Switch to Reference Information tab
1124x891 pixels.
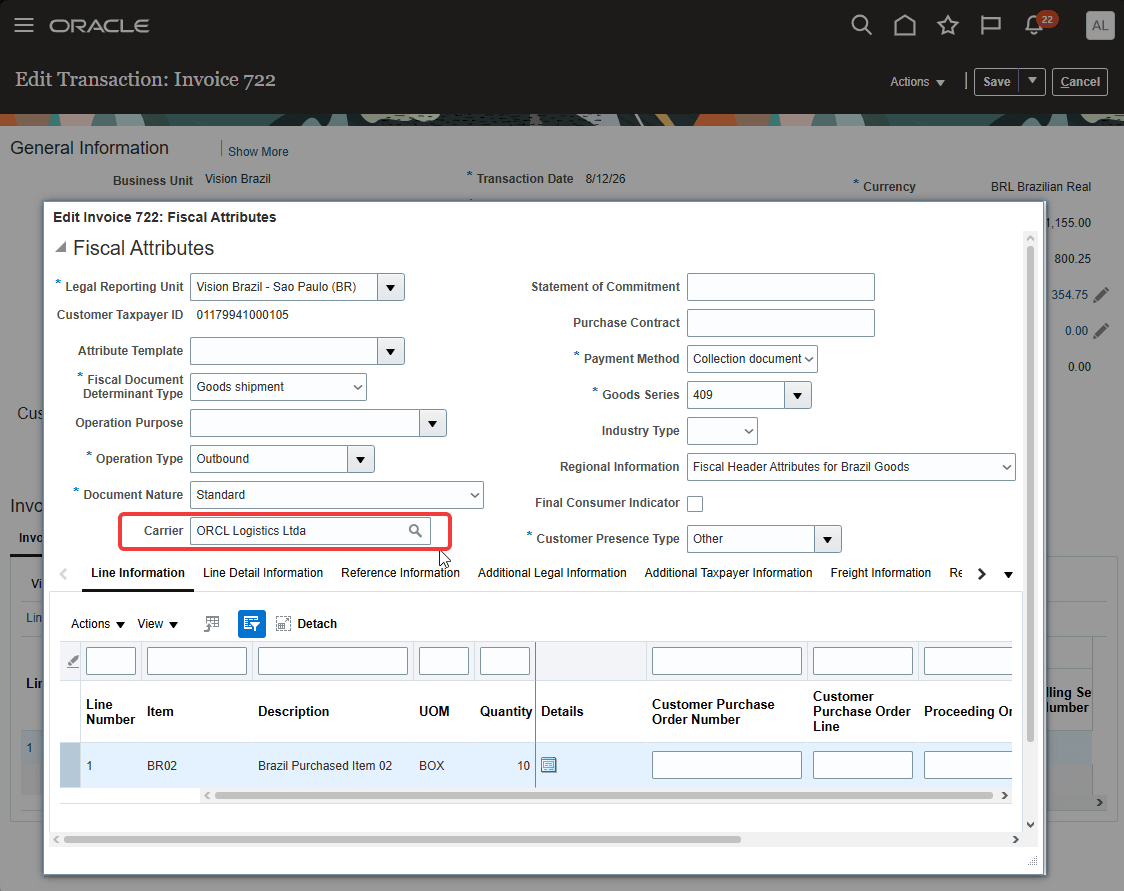pos(400,573)
